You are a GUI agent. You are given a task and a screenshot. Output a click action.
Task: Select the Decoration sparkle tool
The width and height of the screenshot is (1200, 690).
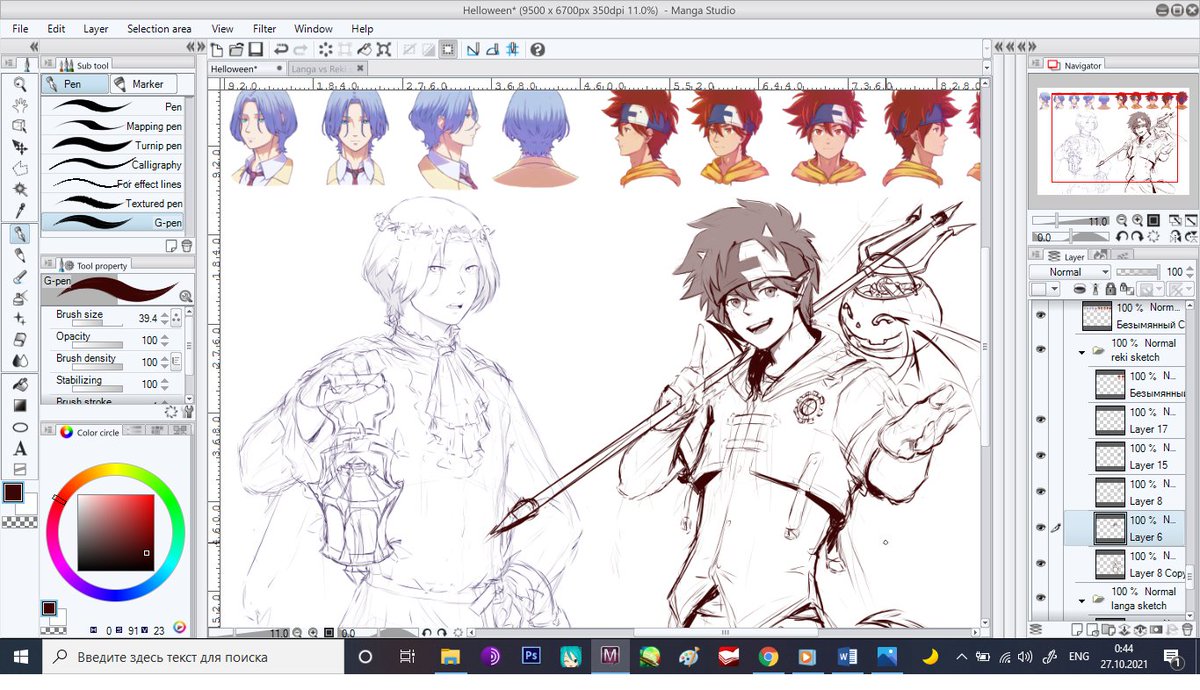click(19, 319)
